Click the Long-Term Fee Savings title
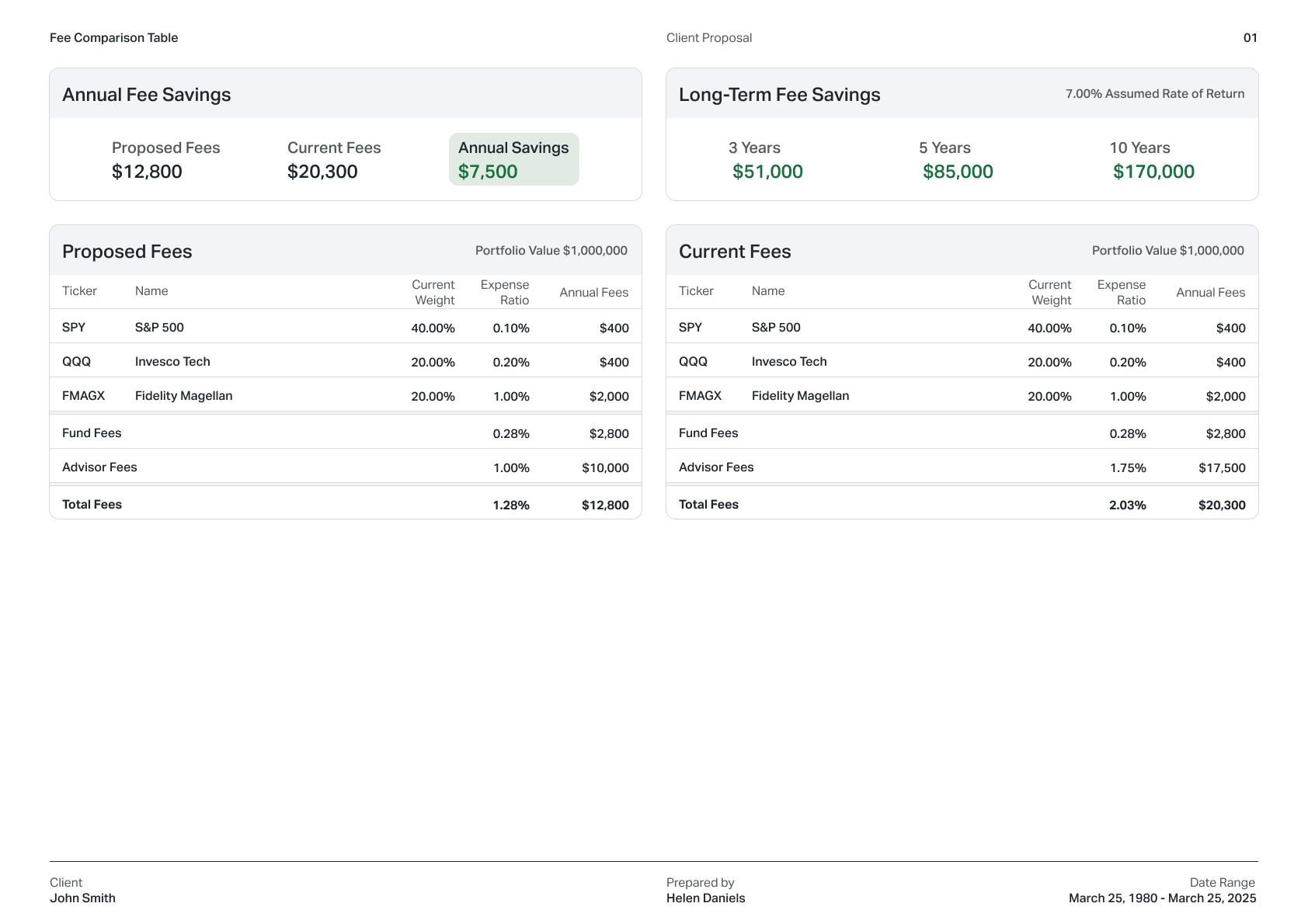 pos(779,94)
